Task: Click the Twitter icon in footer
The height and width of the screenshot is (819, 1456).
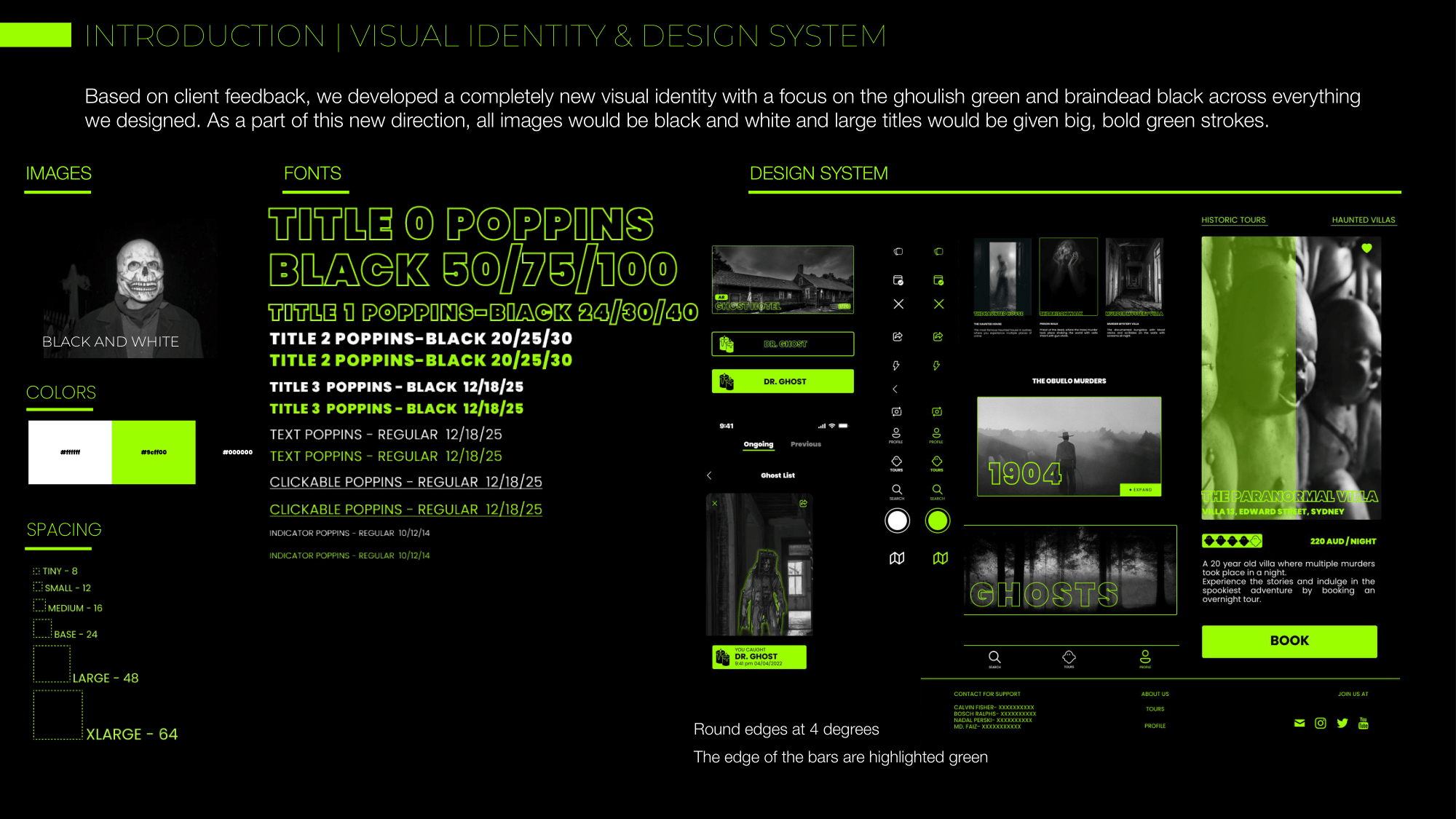Action: (1342, 723)
